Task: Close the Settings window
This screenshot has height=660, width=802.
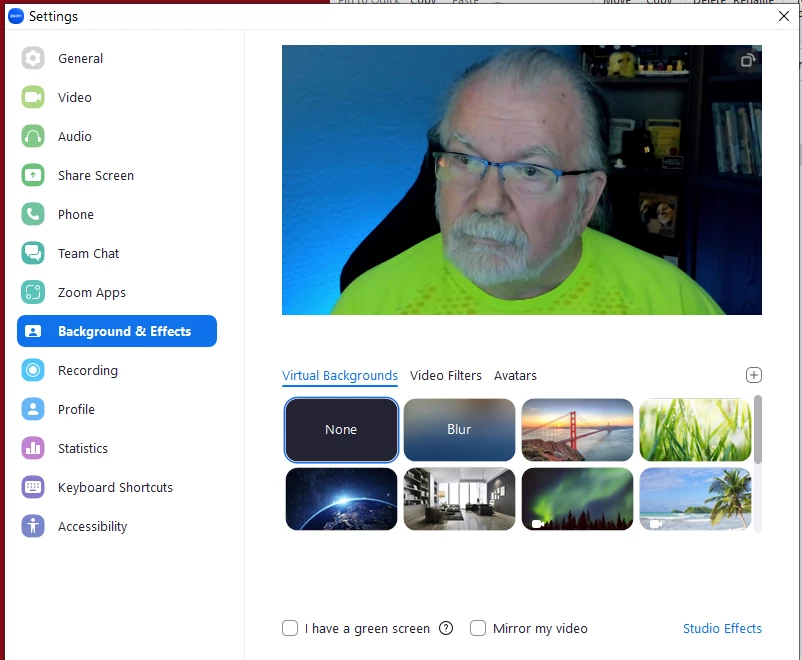Action: pyautogui.click(x=784, y=16)
